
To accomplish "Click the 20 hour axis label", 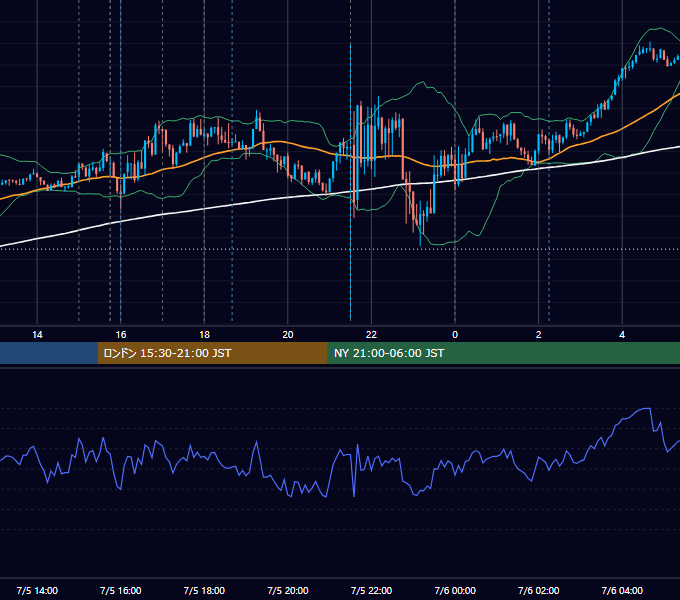I will 288,335.
